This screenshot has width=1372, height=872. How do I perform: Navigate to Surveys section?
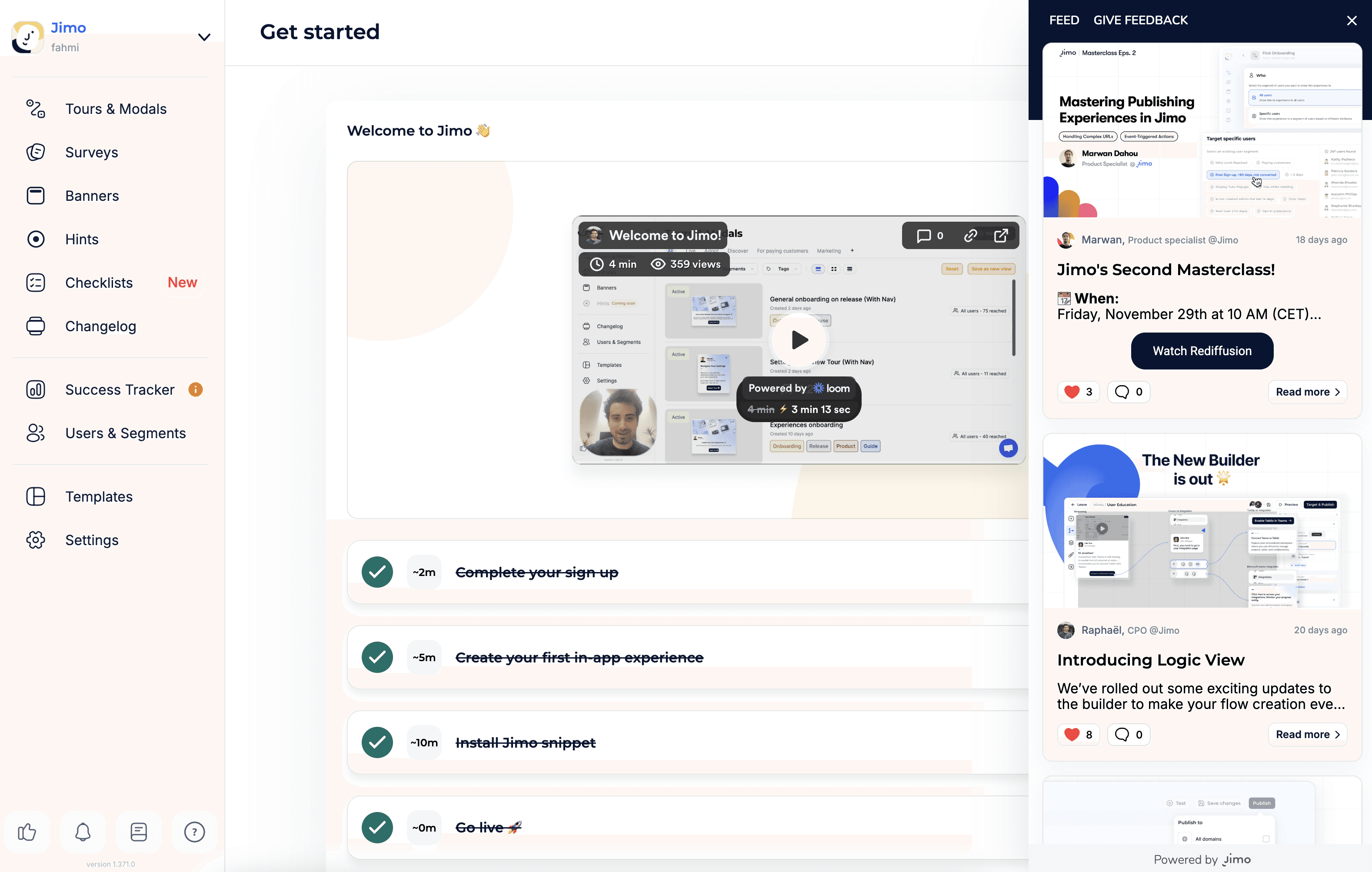click(92, 152)
